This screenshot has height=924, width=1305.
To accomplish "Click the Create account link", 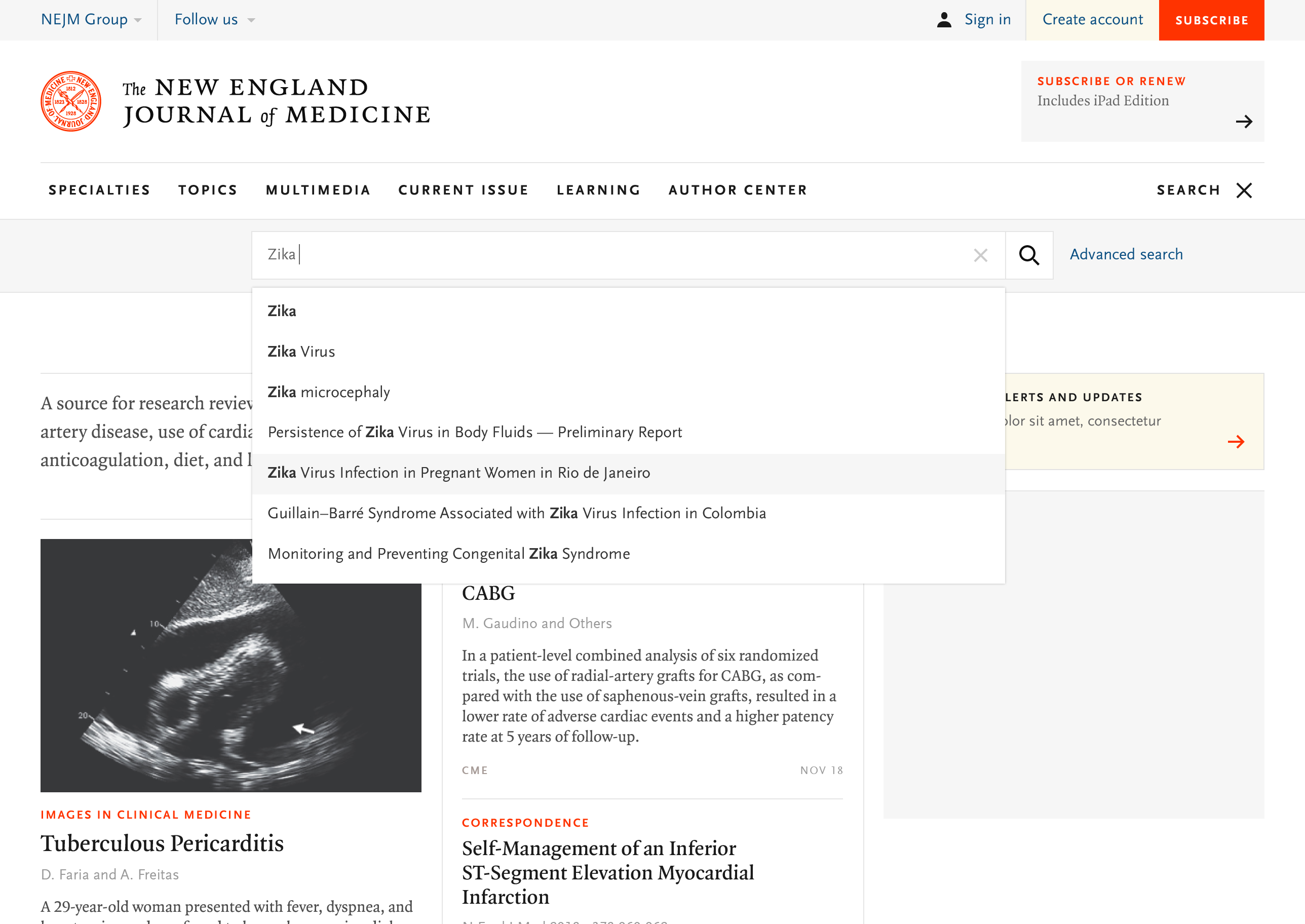I will [x=1092, y=20].
